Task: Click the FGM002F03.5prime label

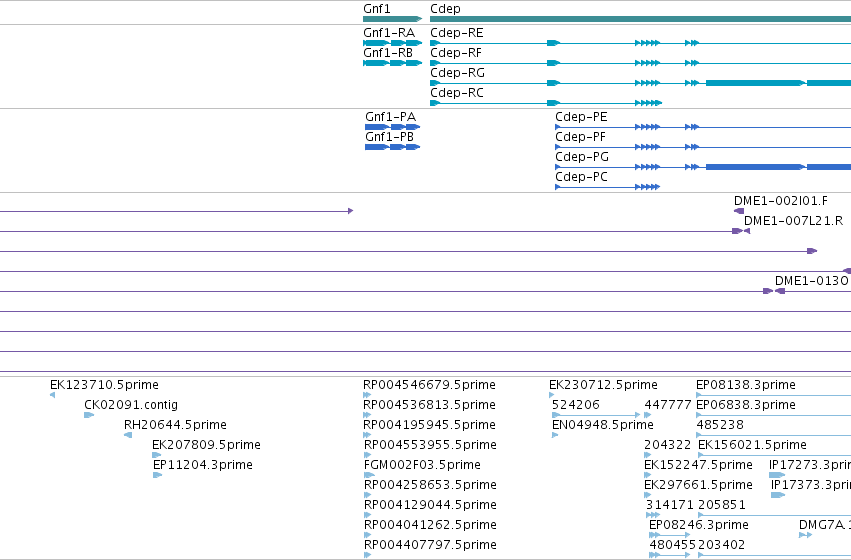Action: click(x=422, y=465)
